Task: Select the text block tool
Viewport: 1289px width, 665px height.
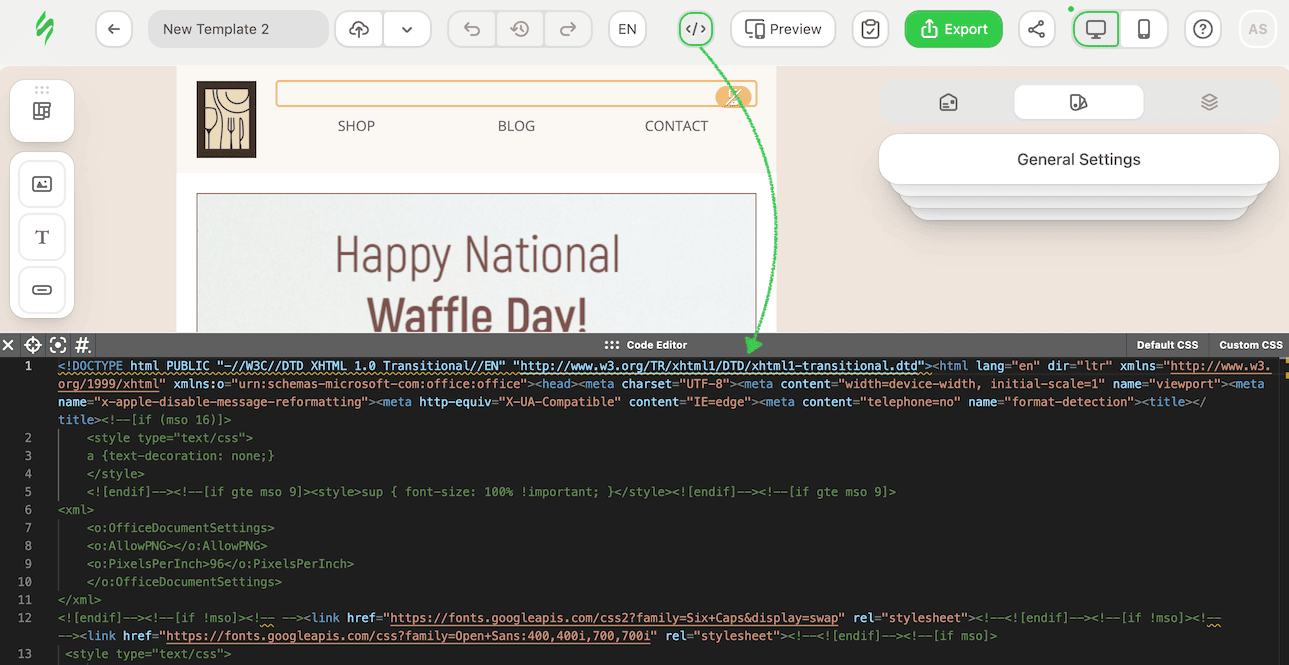Action: (x=42, y=237)
